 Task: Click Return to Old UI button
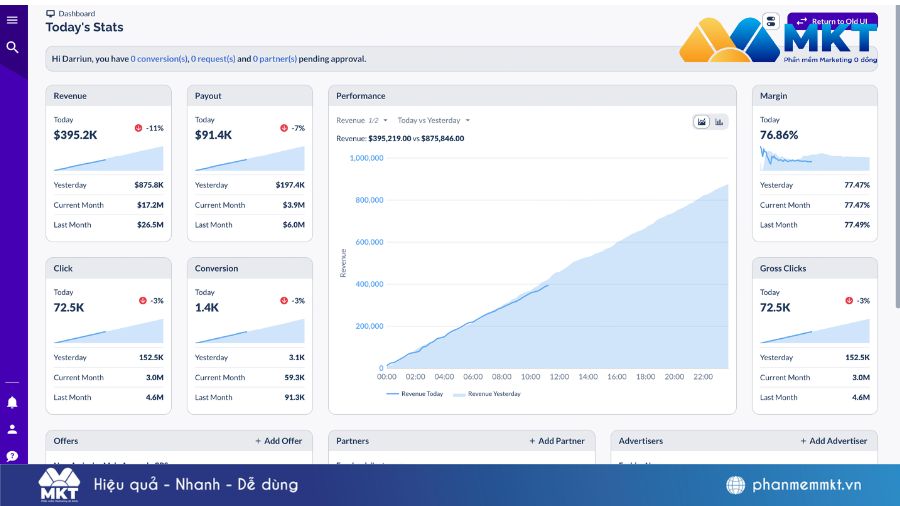pos(832,21)
